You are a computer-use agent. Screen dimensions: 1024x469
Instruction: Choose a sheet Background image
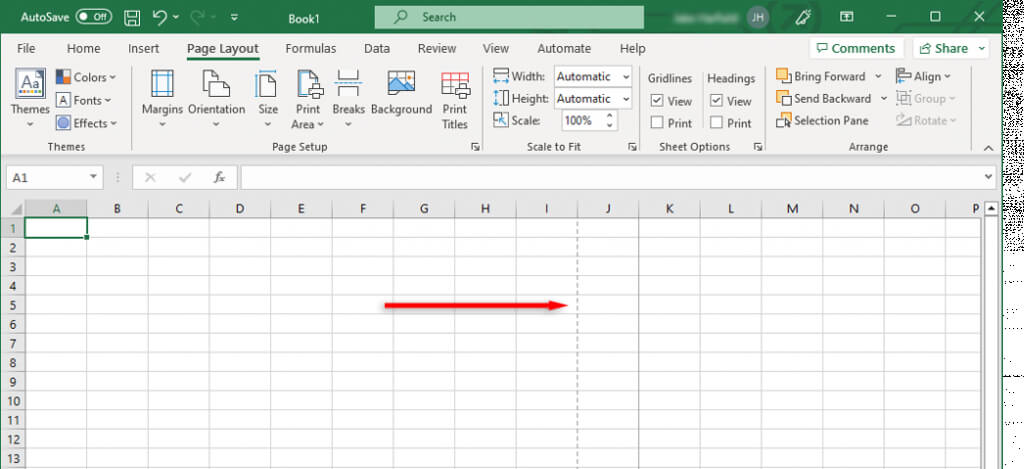pyautogui.click(x=401, y=93)
